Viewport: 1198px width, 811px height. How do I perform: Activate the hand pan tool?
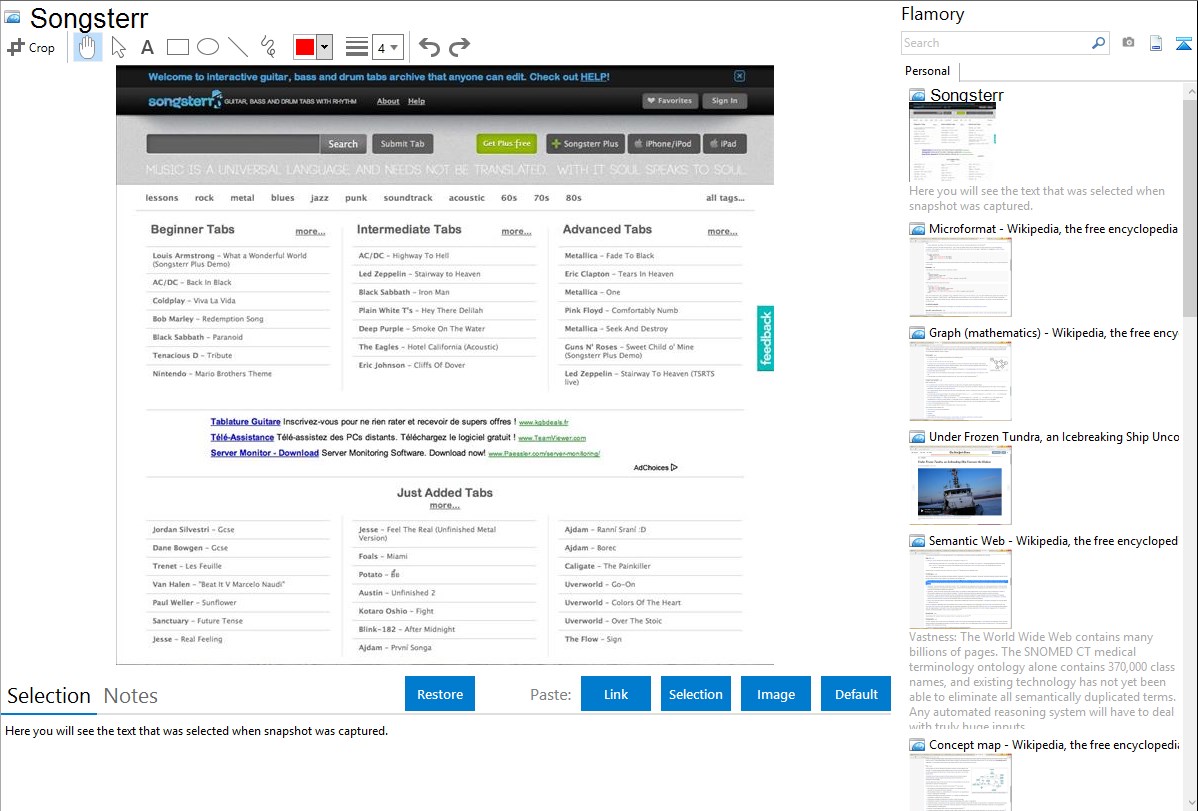[88, 47]
